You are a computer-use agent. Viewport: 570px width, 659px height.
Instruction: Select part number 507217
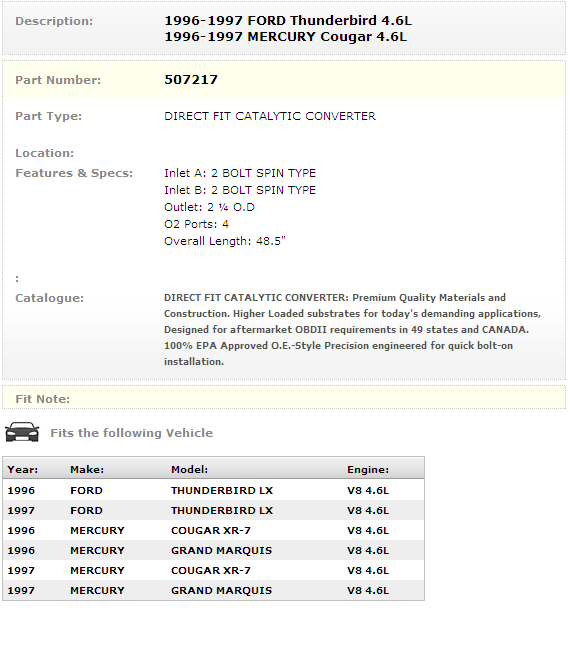(191, 80)
